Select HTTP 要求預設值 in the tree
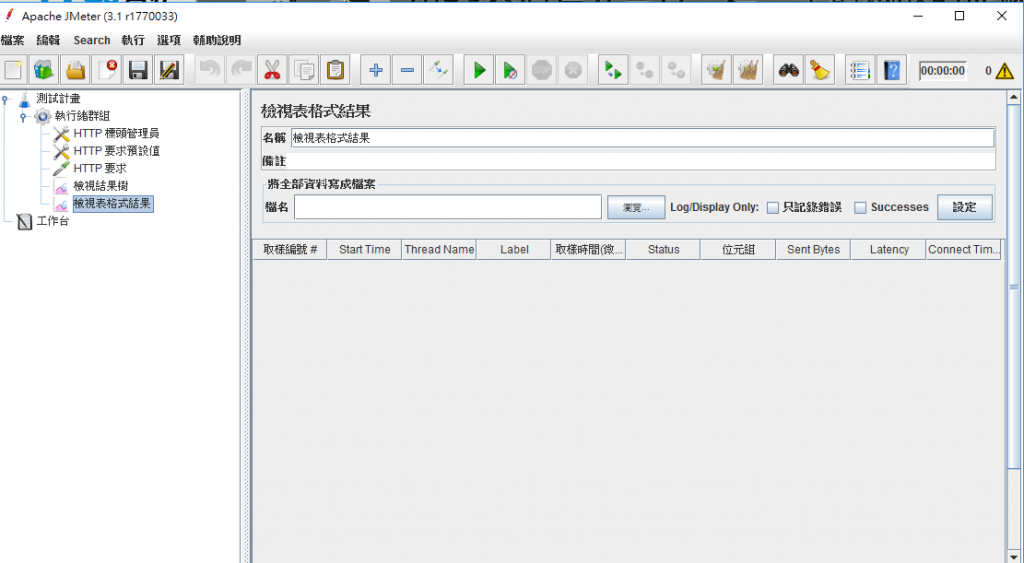The width and height of the screenshot is (1024, 563). [x=117, y=151]
